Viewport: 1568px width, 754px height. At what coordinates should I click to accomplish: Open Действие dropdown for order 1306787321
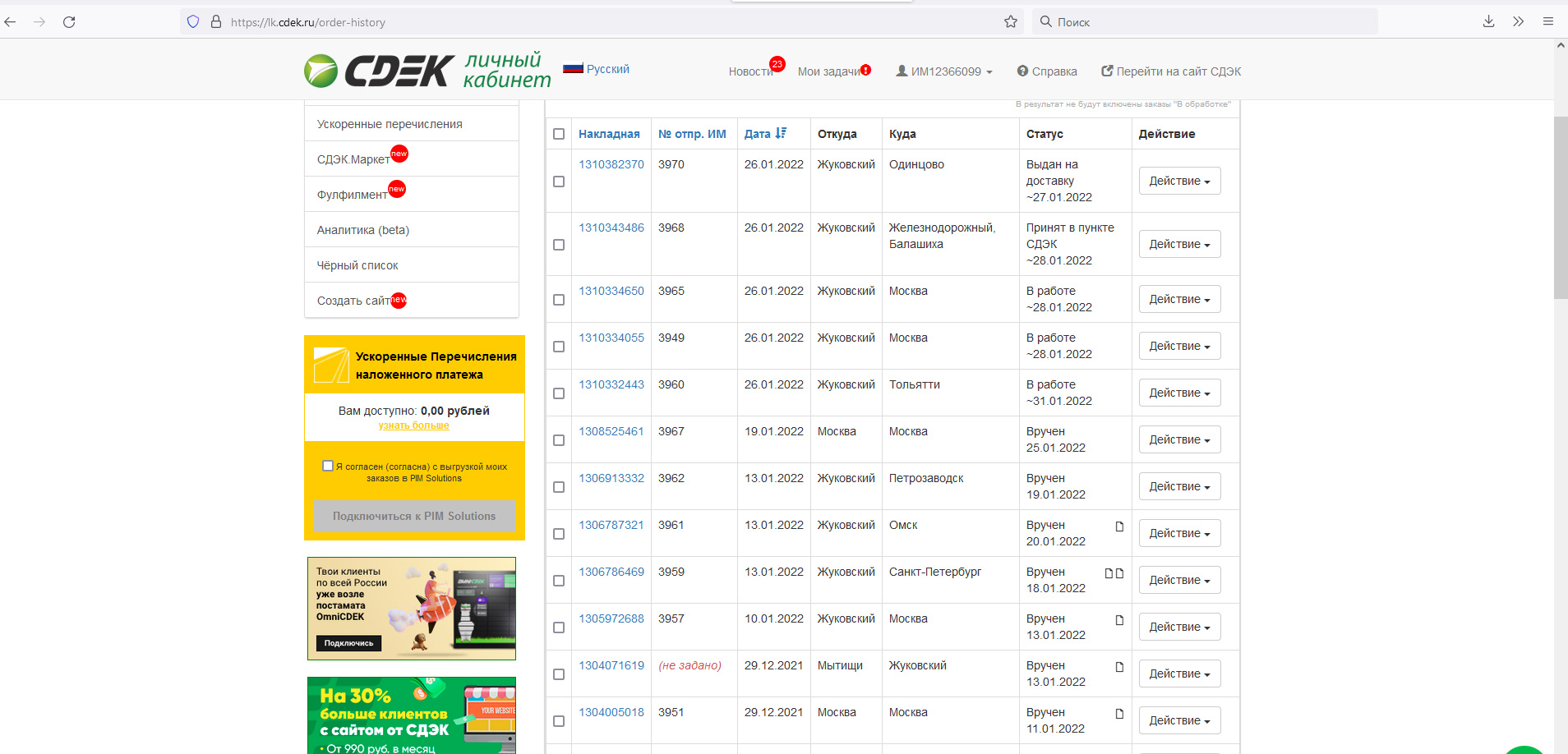1179,533
